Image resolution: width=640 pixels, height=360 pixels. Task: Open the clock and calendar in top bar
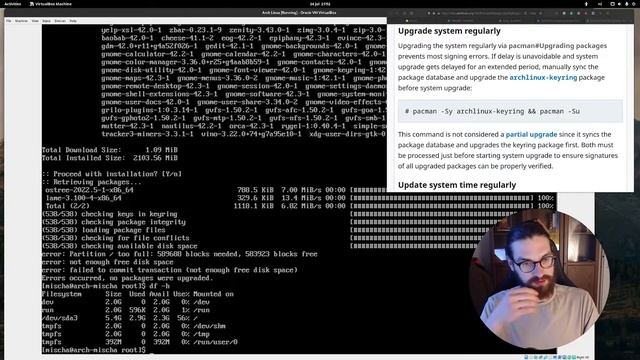pyautogui.click(x=320, y=4)
